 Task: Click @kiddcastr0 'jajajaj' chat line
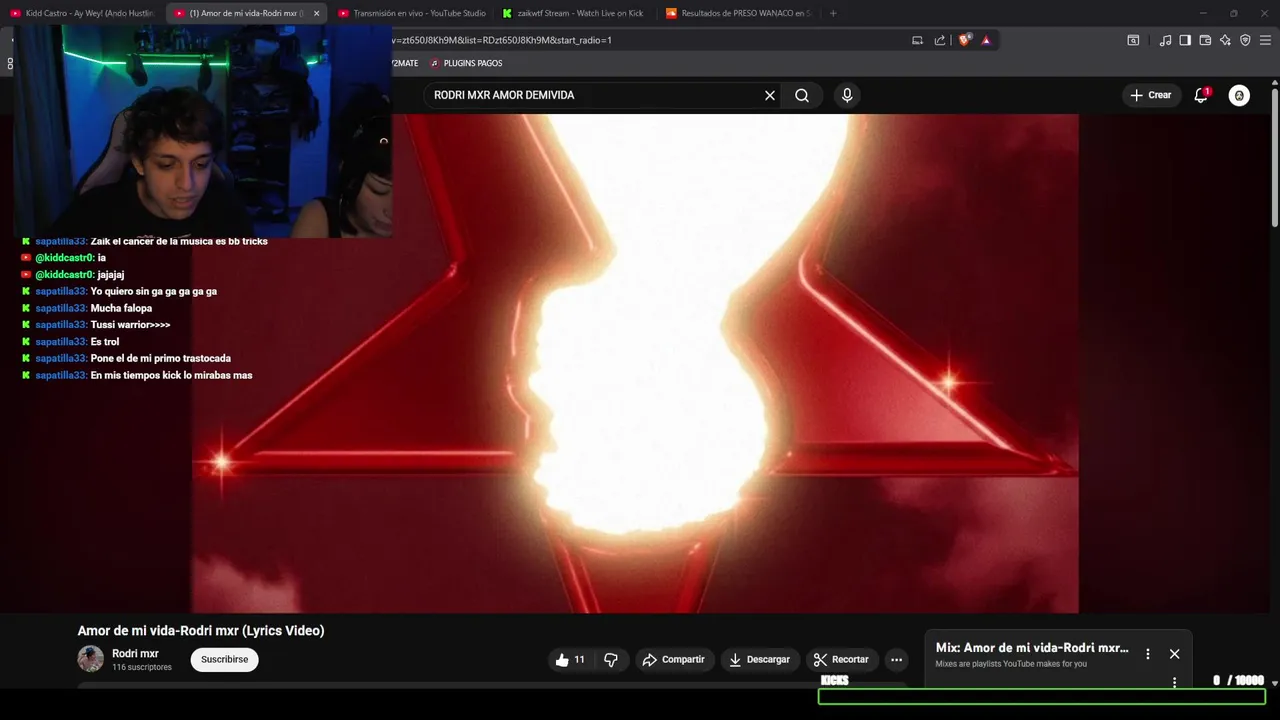point(72,275)
